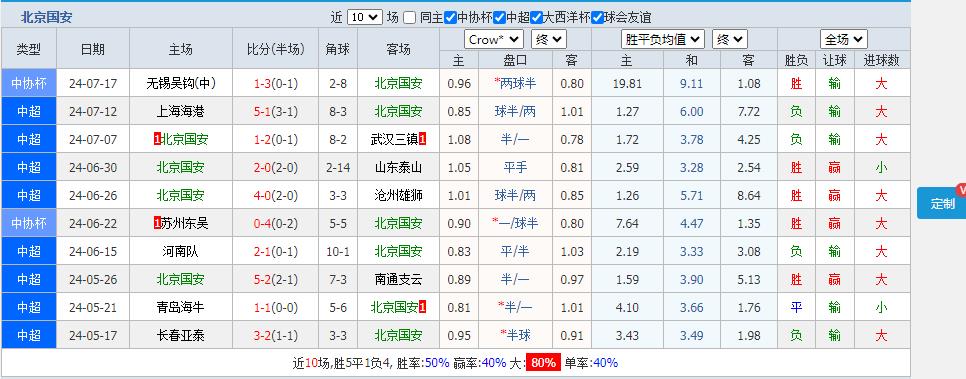Uncheck the 中协杯 filter checkbox
Viewport: 966px width, 379px height.
[450, 18]
